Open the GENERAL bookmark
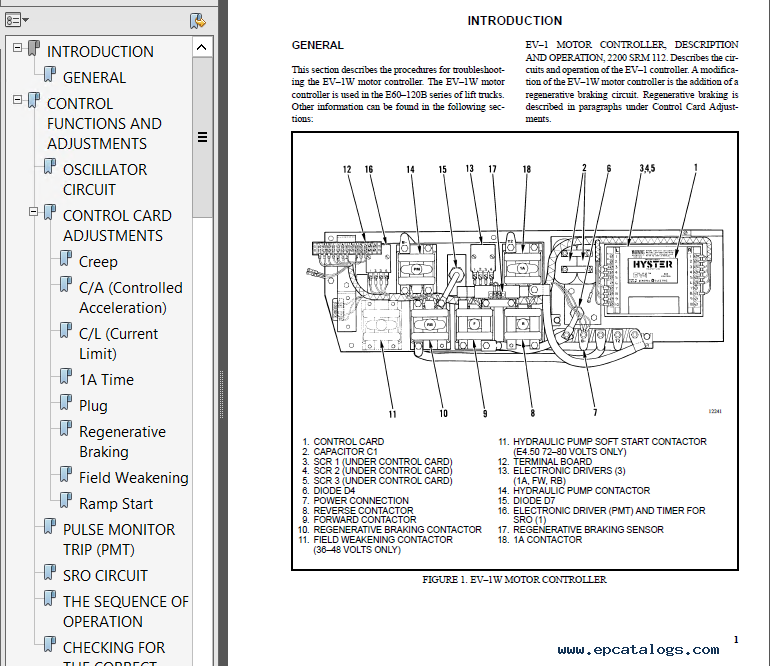770x666 pixels. point(94,78)
